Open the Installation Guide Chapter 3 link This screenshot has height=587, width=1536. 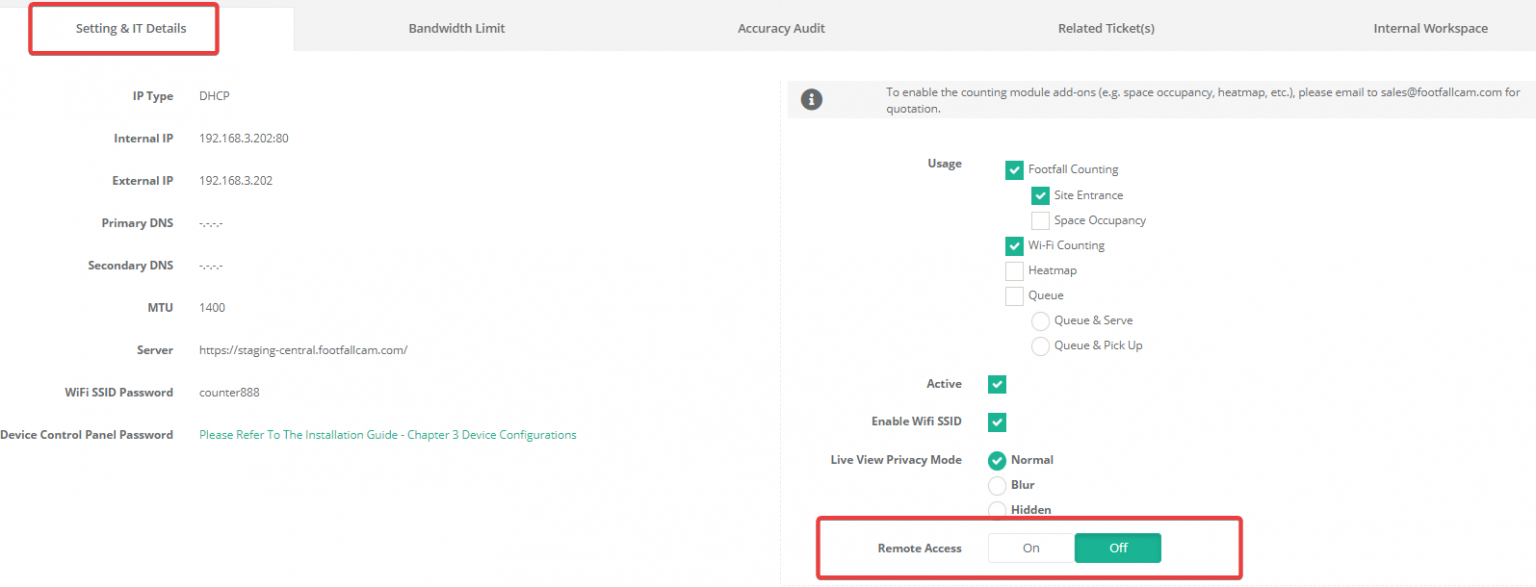coord(387,435)
